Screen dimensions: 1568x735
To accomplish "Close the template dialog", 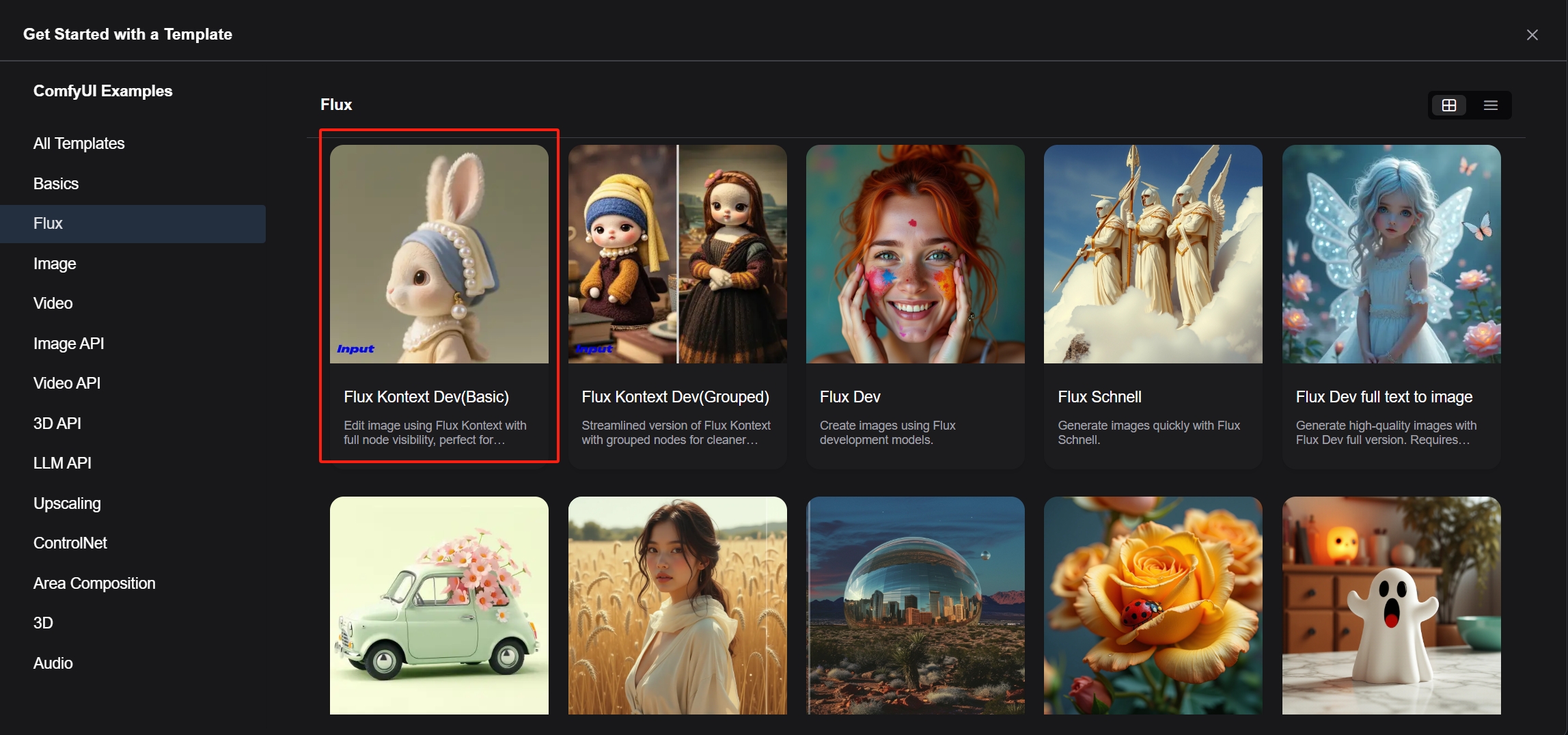I will [x=1532, y=35].
